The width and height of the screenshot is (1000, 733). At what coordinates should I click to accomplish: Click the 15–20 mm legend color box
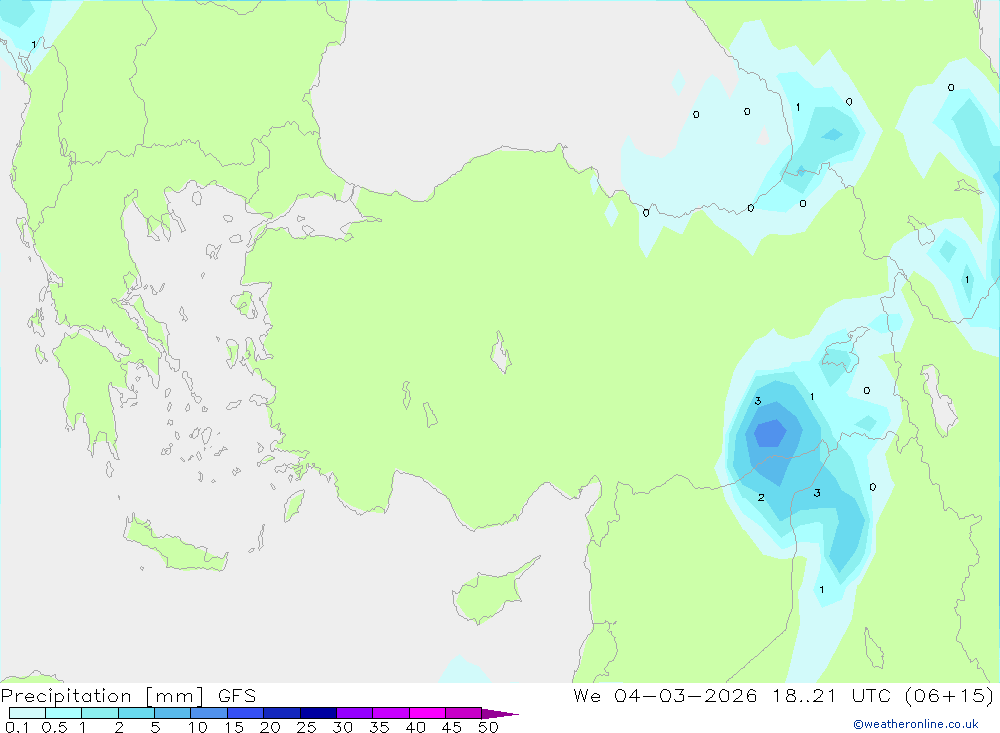tap(246, 713)
